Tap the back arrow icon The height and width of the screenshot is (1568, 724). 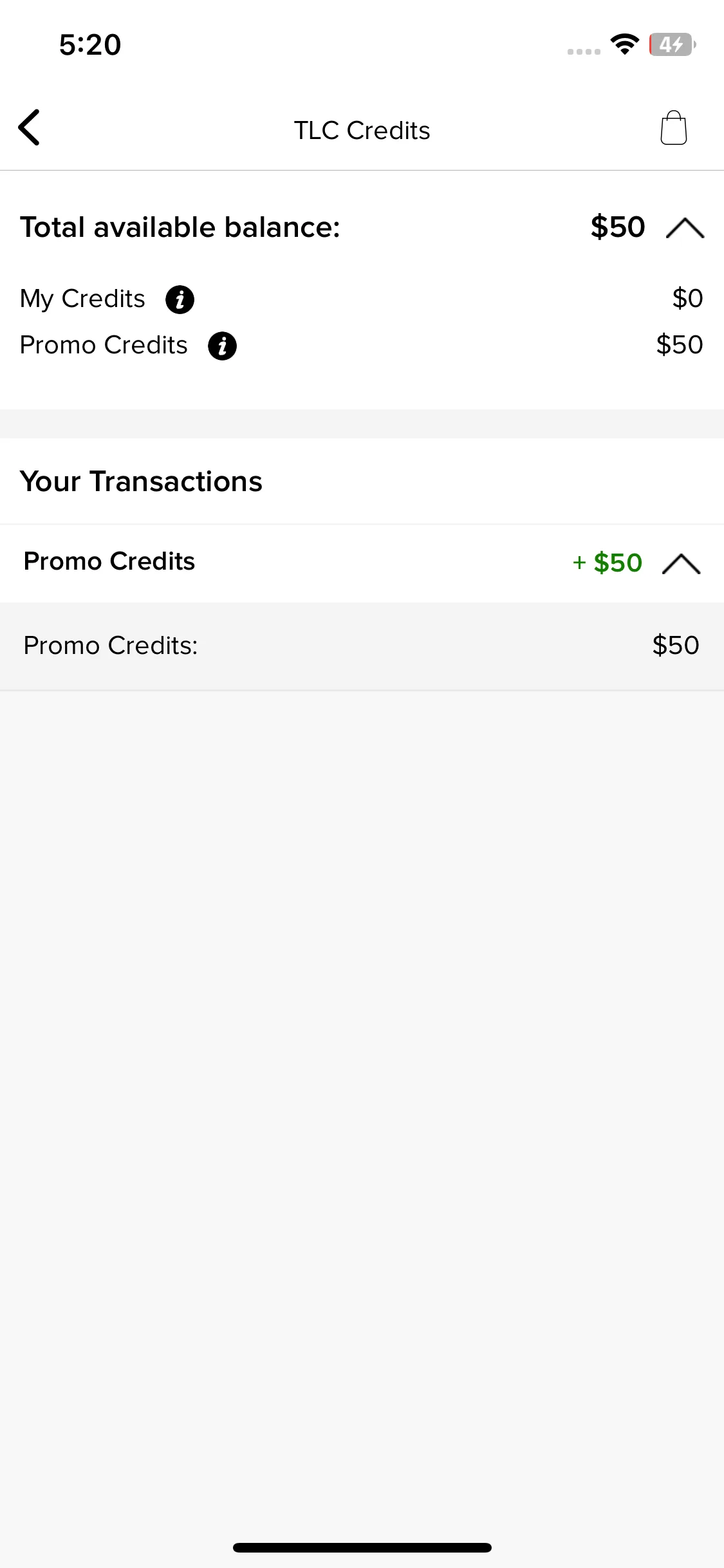(30, 127)
